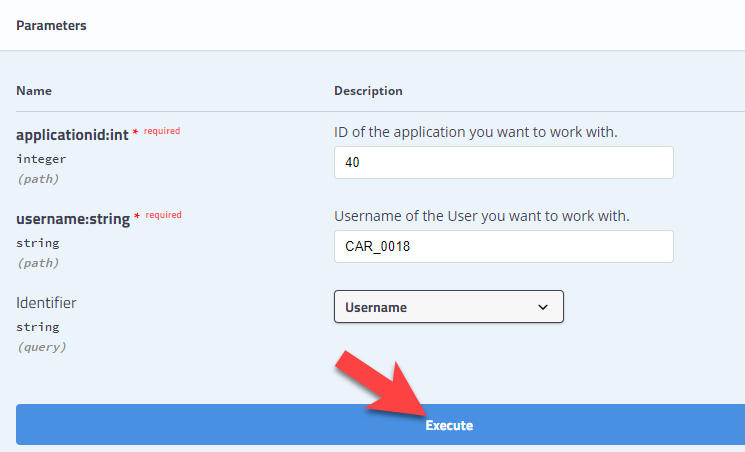745x452 pixels.
Task: Click the required marker beside applicationid
Action: tap(162, 131)
